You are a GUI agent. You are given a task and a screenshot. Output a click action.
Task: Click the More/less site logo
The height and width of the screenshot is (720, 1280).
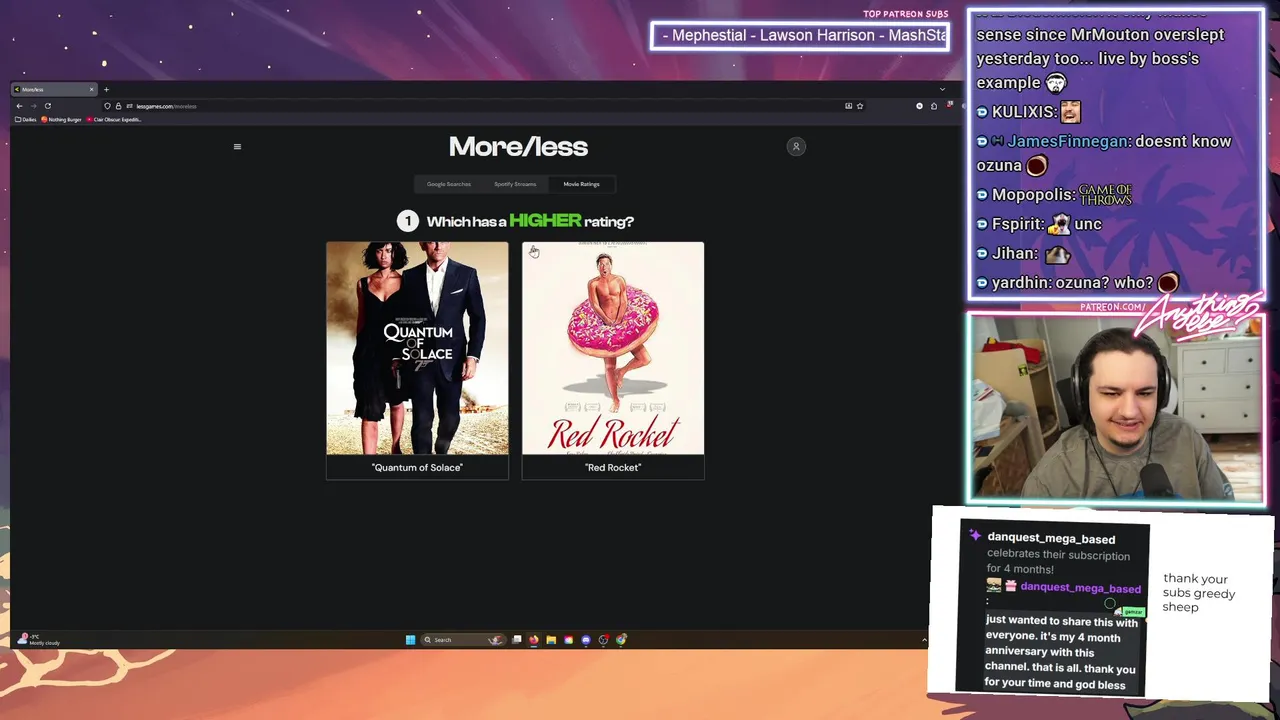pos(518,147)
